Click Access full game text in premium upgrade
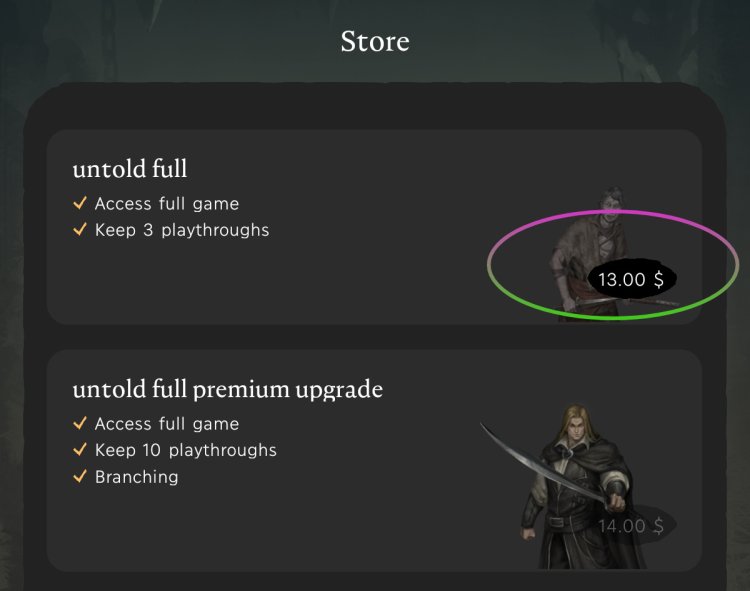Image resolution: width=750 pixels, height=591 pixels. [167, 424]
